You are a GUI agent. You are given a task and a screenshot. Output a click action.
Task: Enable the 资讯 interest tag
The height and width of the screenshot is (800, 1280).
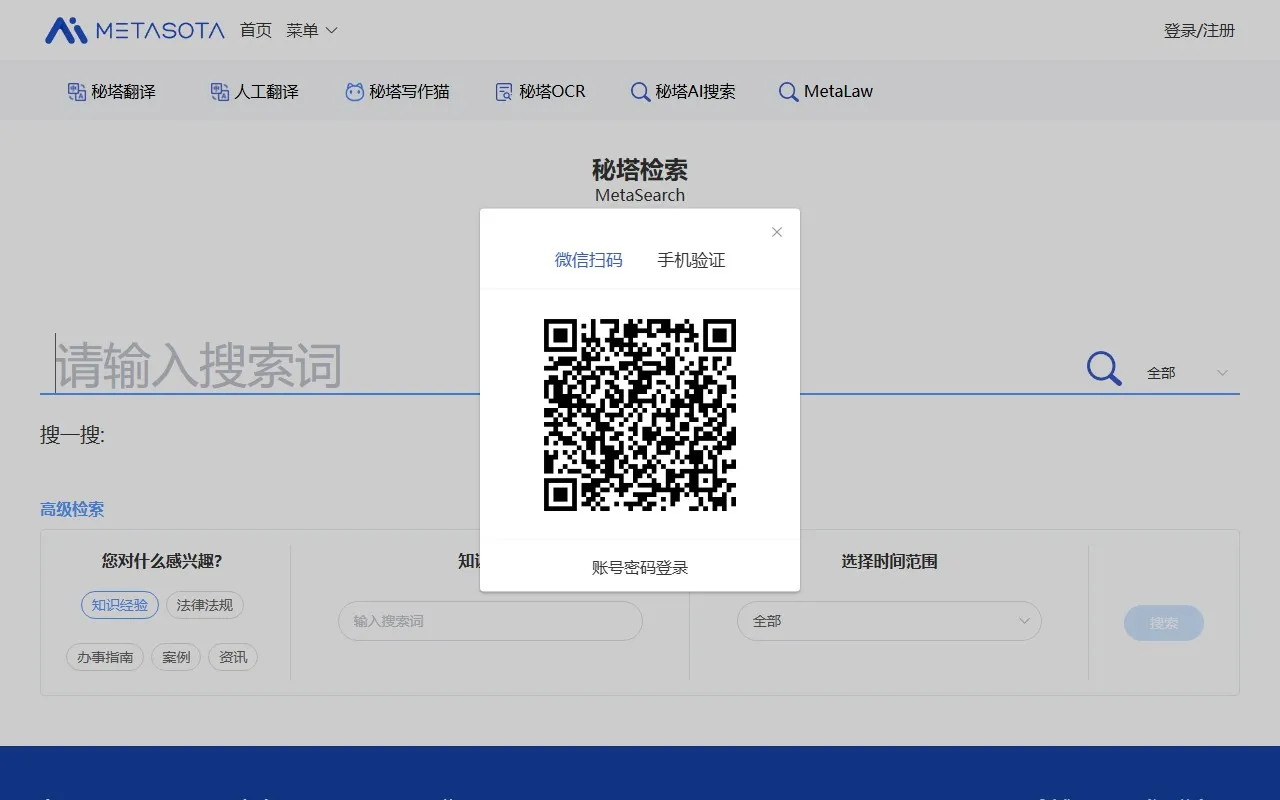click(232, 657)
